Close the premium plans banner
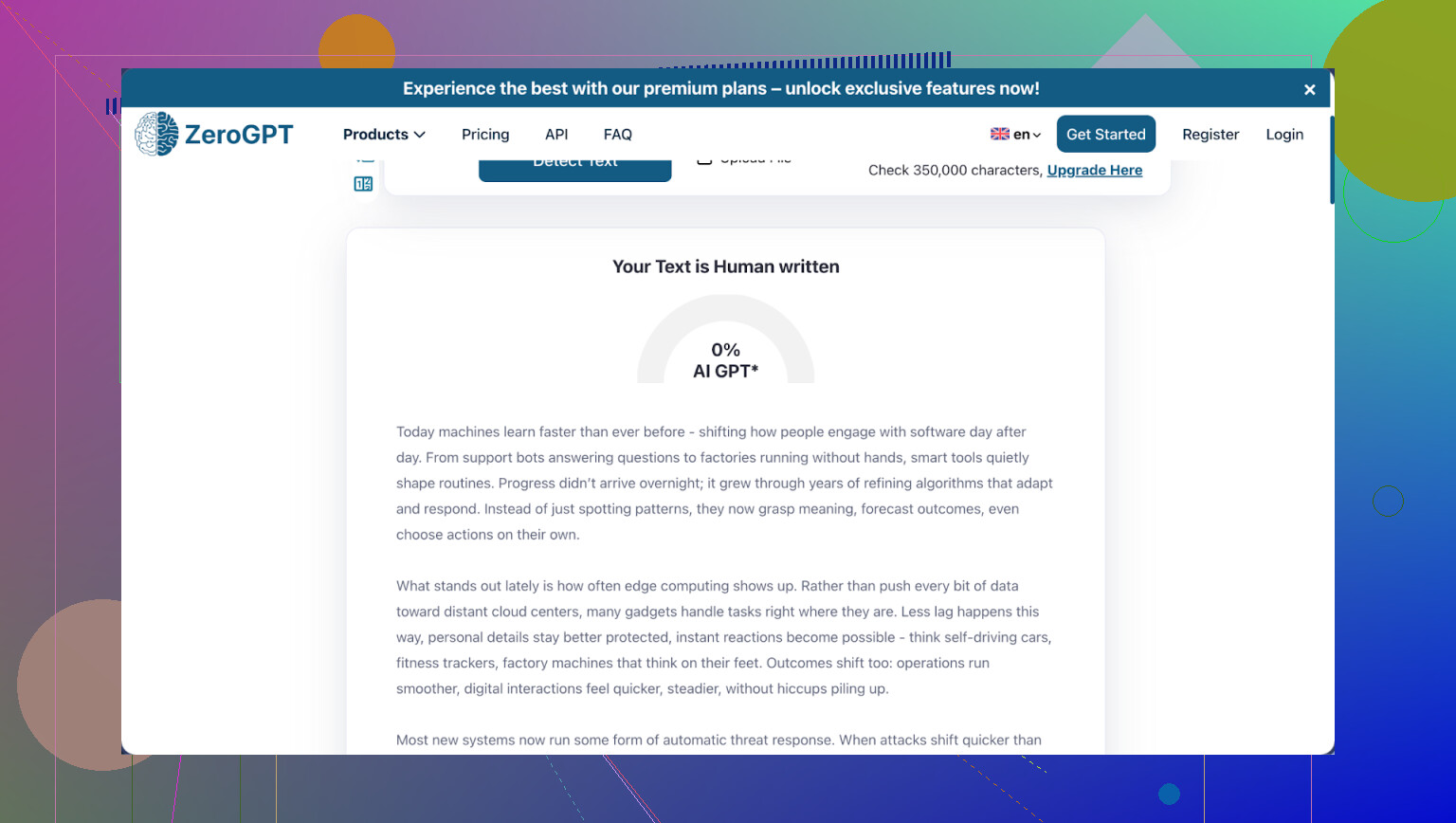Screen dimensions: 1456x823 point(1309,89)
